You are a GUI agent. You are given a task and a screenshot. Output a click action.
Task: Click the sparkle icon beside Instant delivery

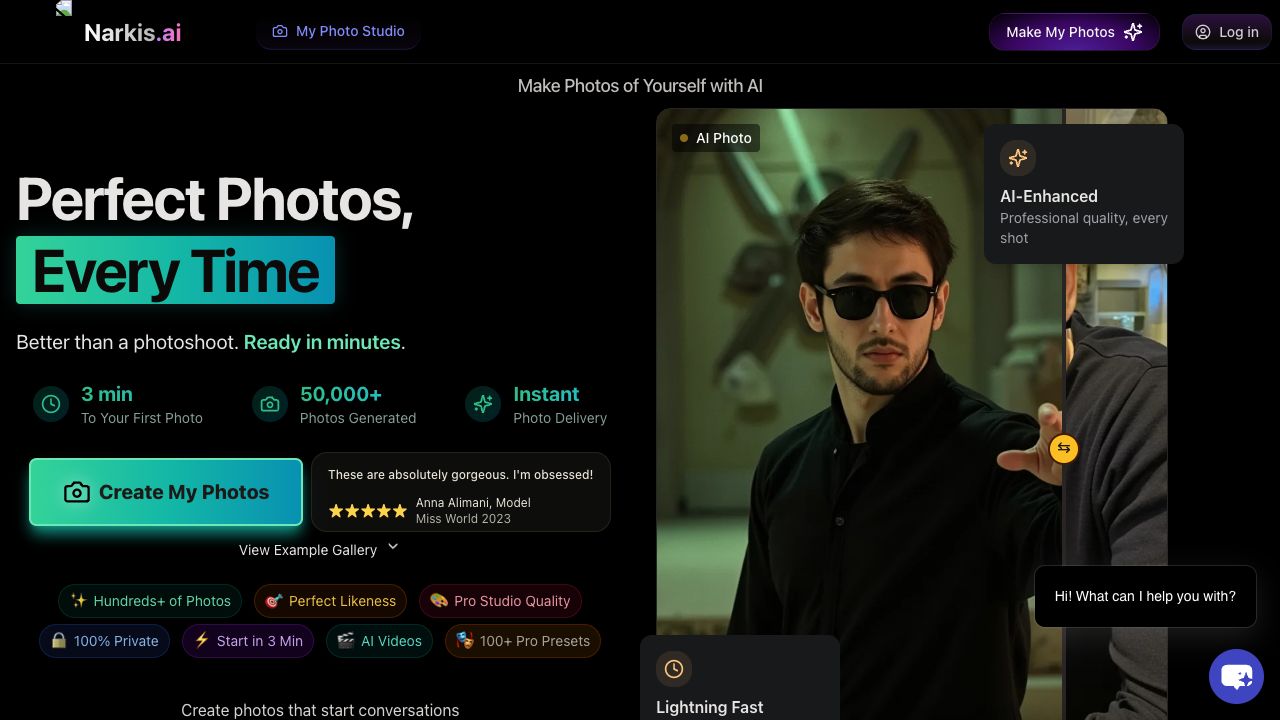[x=483, y=404]
